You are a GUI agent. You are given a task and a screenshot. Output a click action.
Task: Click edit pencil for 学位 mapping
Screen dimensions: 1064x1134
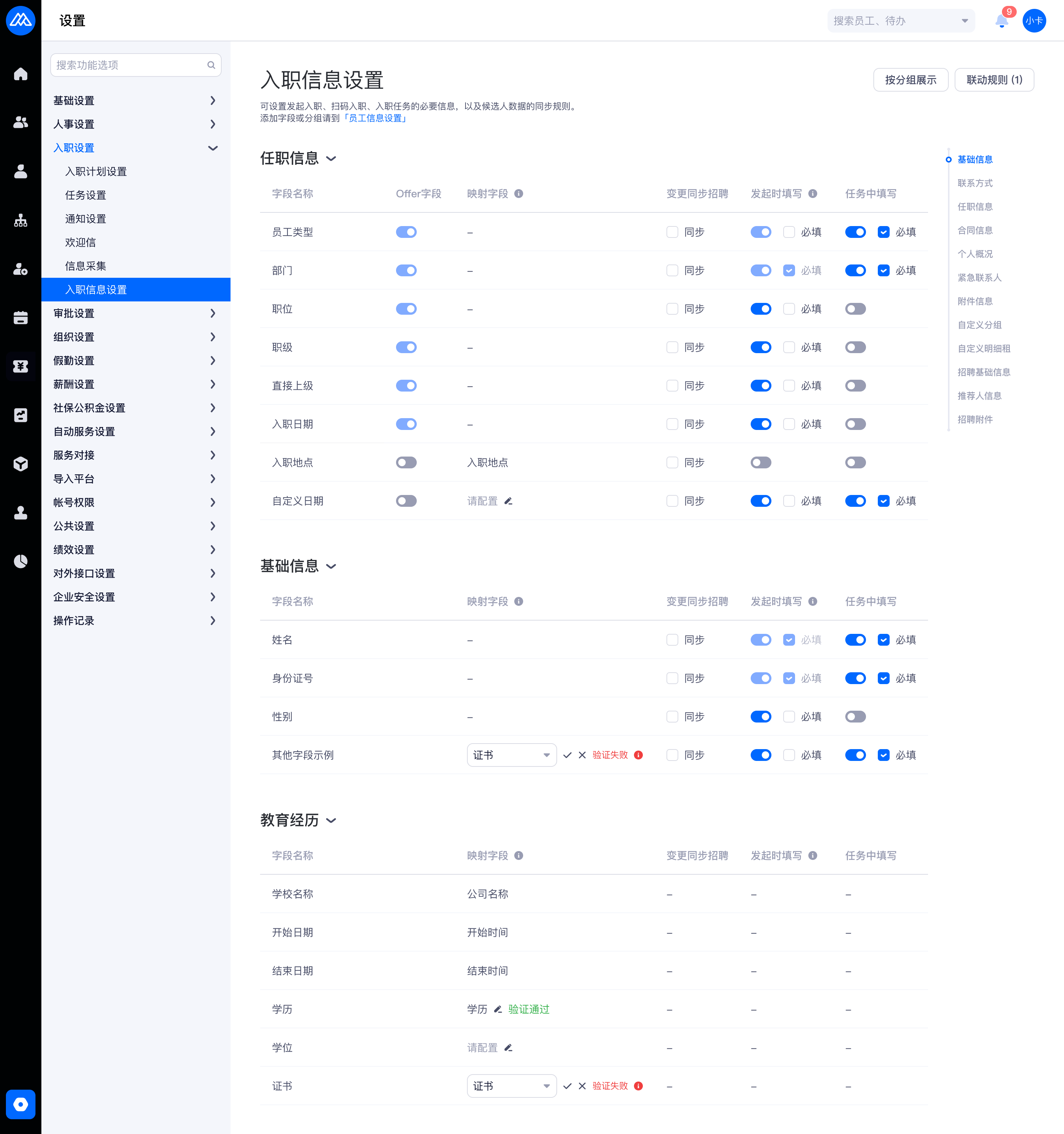(x=508, y=1047)
